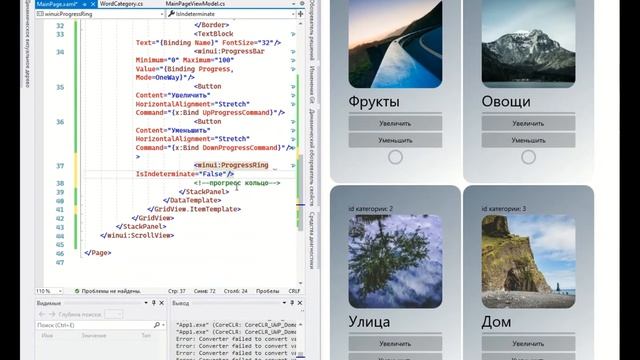Open the document tab list dropdown arrow
The image size is (640, 360).
pos(293,4)
